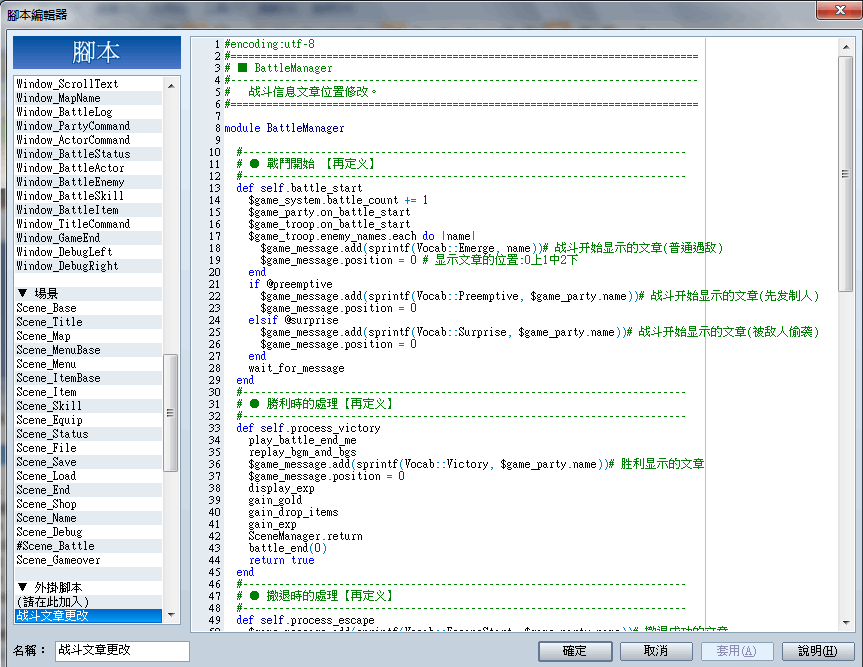Screen dimensions: 863x667
Task: Click the 'def self.battle_start' line
Action: 299,188
